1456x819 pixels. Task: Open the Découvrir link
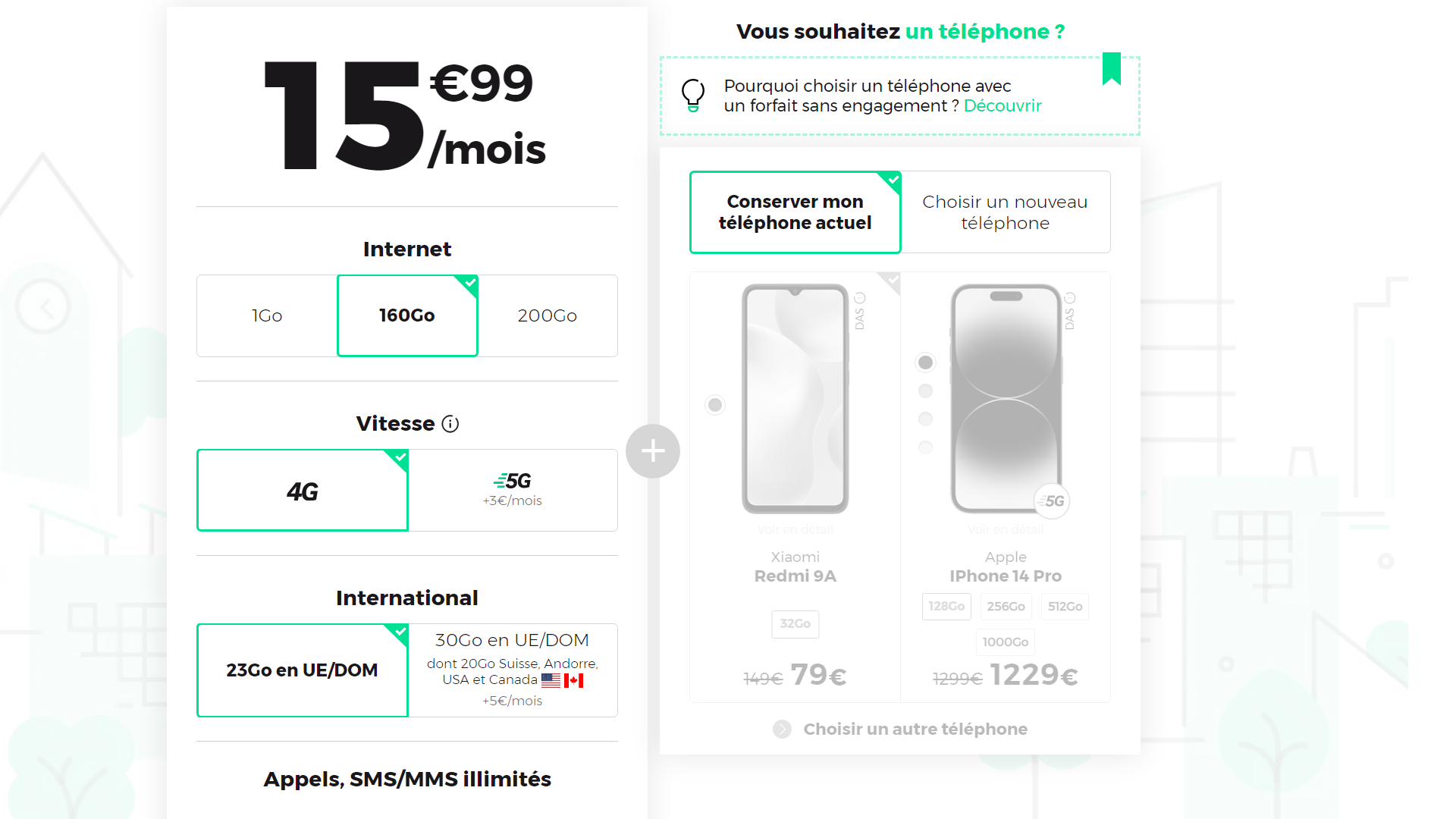coord(1003,106)
